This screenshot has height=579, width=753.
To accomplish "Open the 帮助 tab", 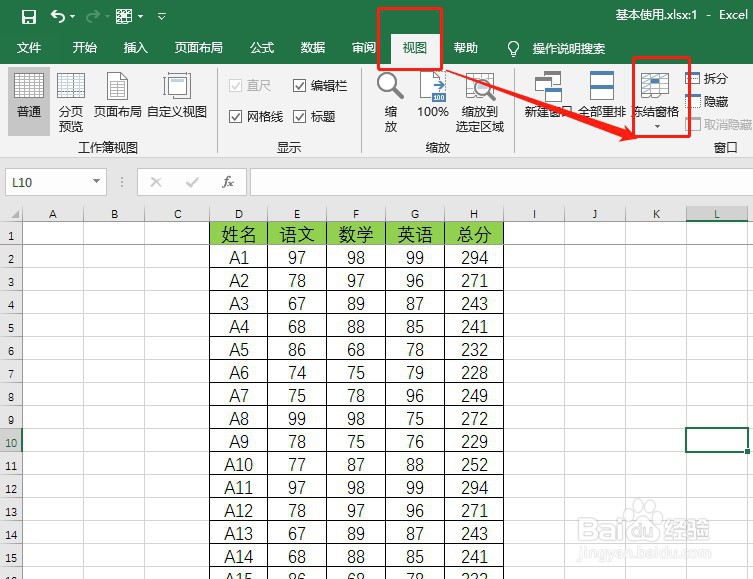I will coord(466,48).
